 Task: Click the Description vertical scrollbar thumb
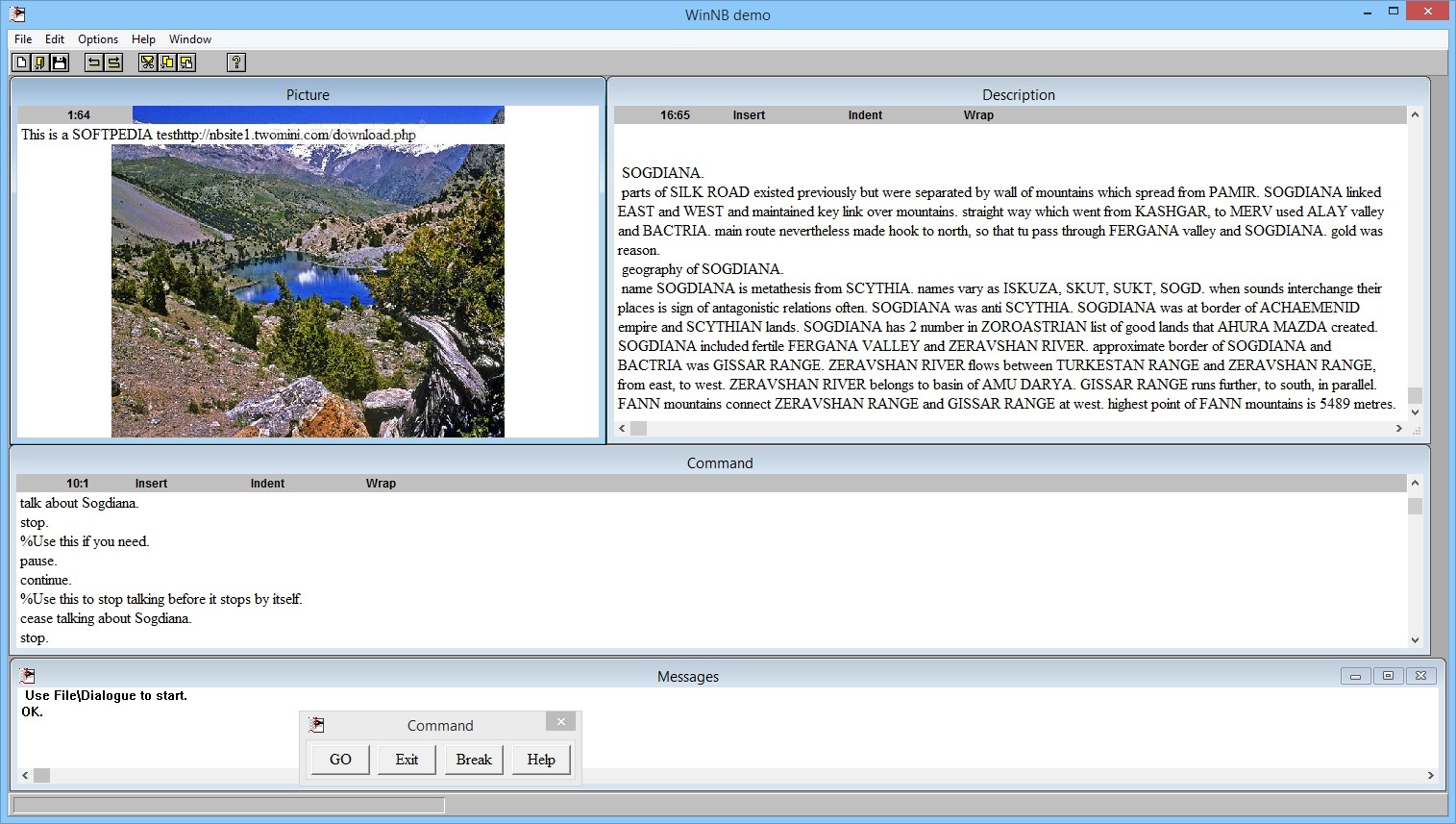[x=1415, y=395]
